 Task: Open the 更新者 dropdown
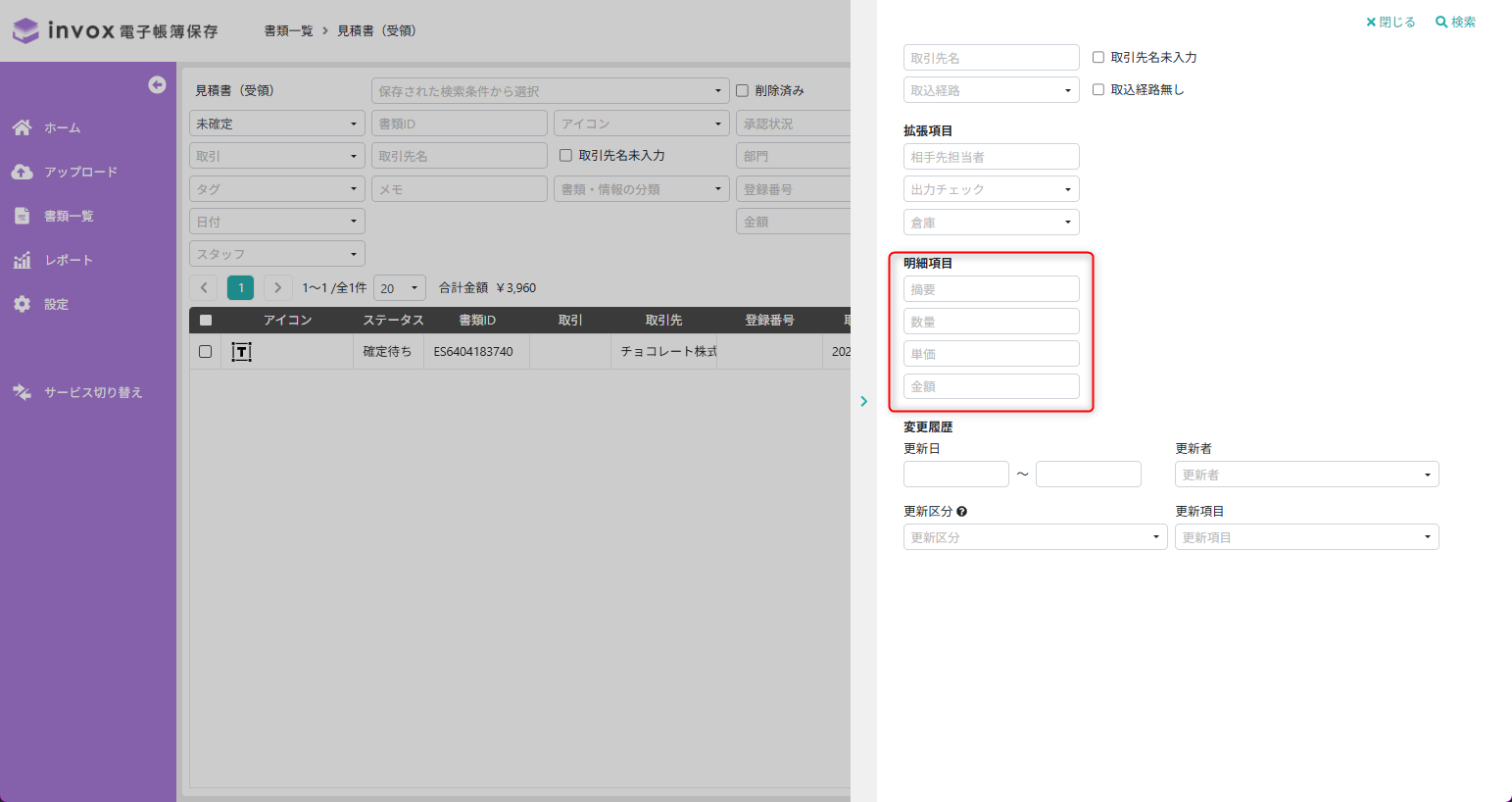coord(1306,475)
